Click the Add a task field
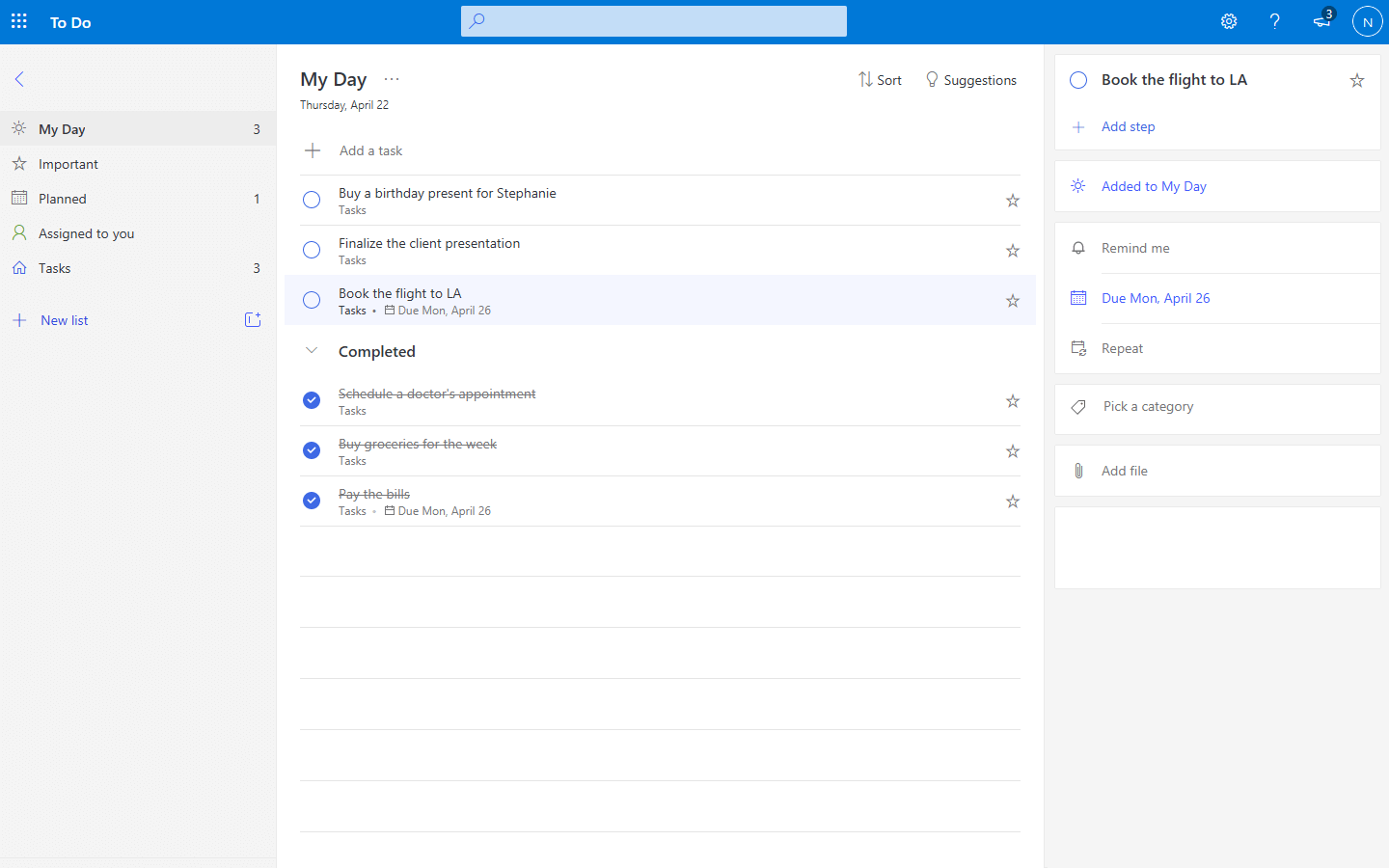The image size is (1389, 868). [x=660, y=150]
